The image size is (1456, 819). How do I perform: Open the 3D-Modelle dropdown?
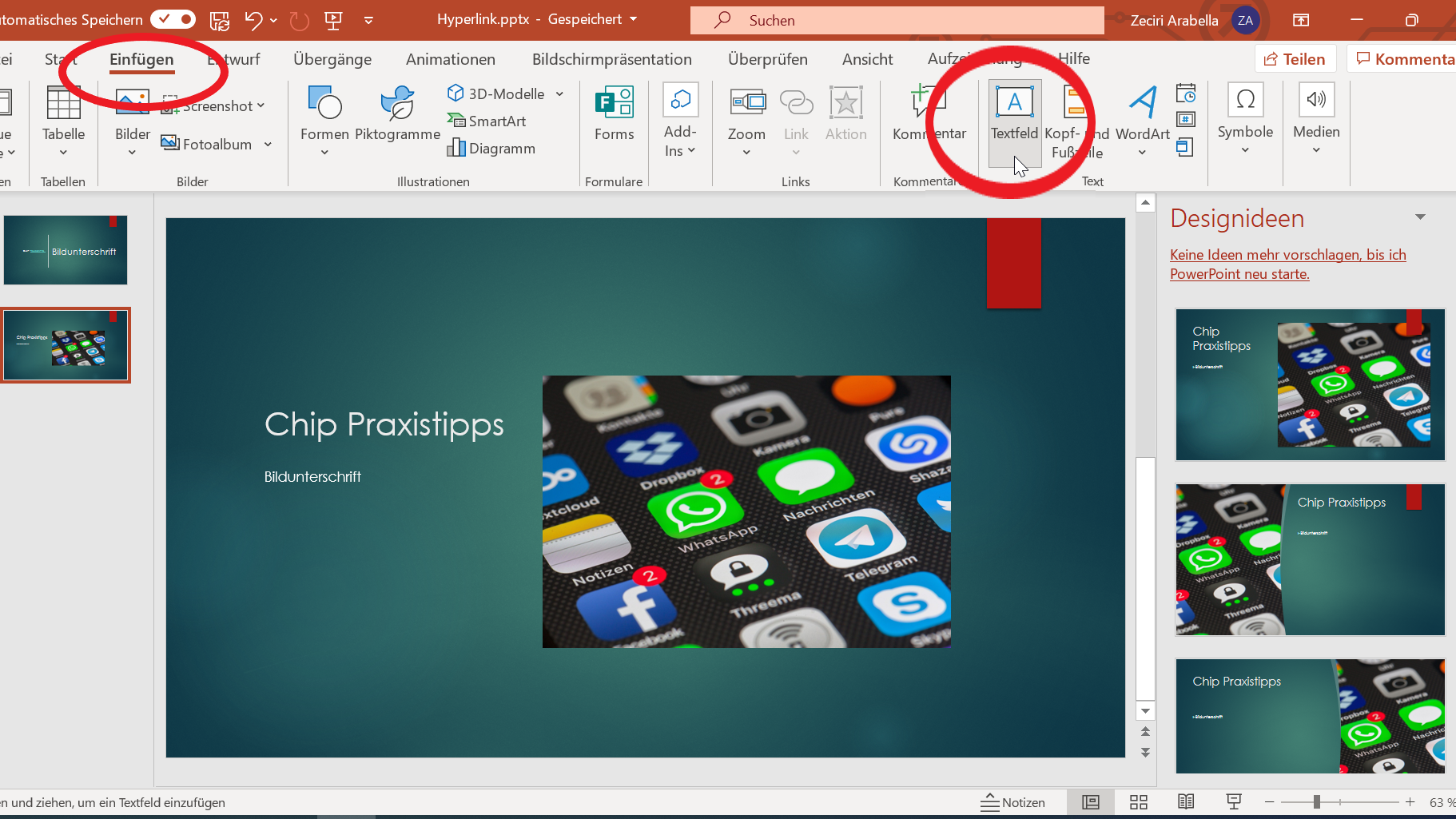pyautogui.click(x=560, y=93)
